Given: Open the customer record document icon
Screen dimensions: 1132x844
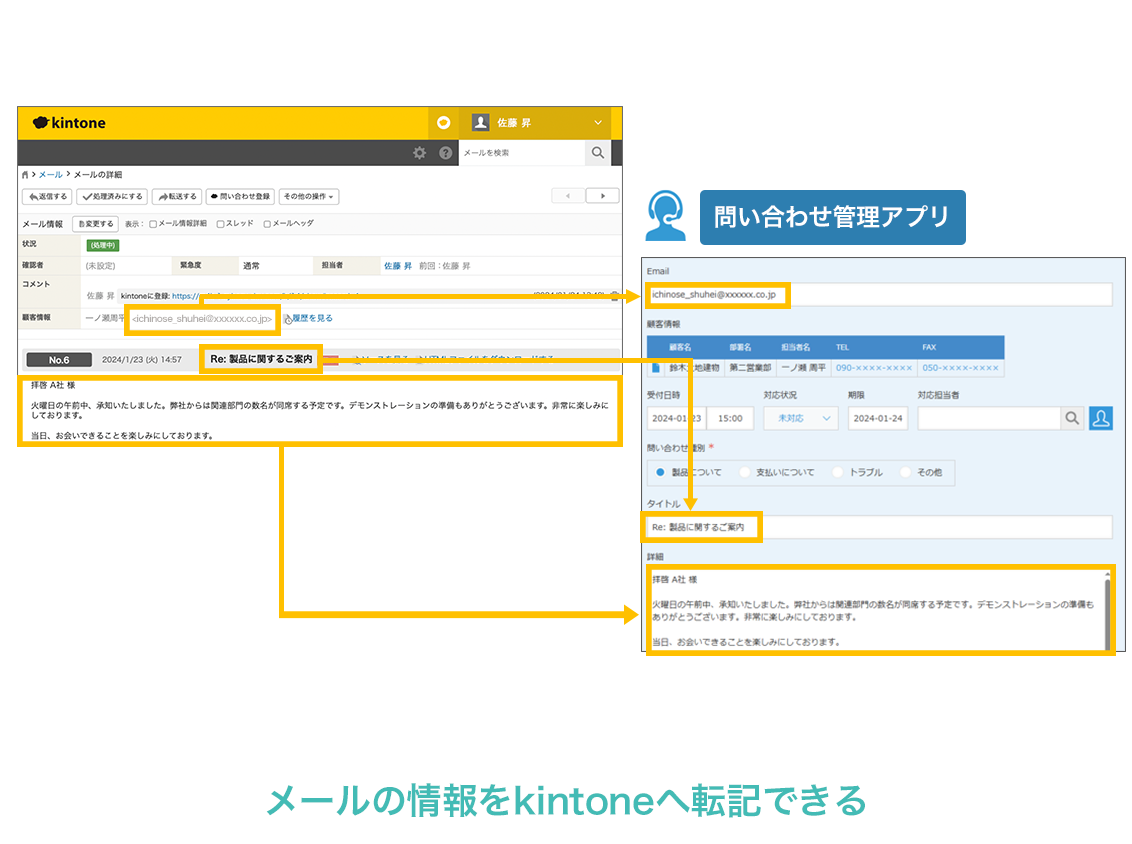Looking at the screenshot, I should click(656, 368).
